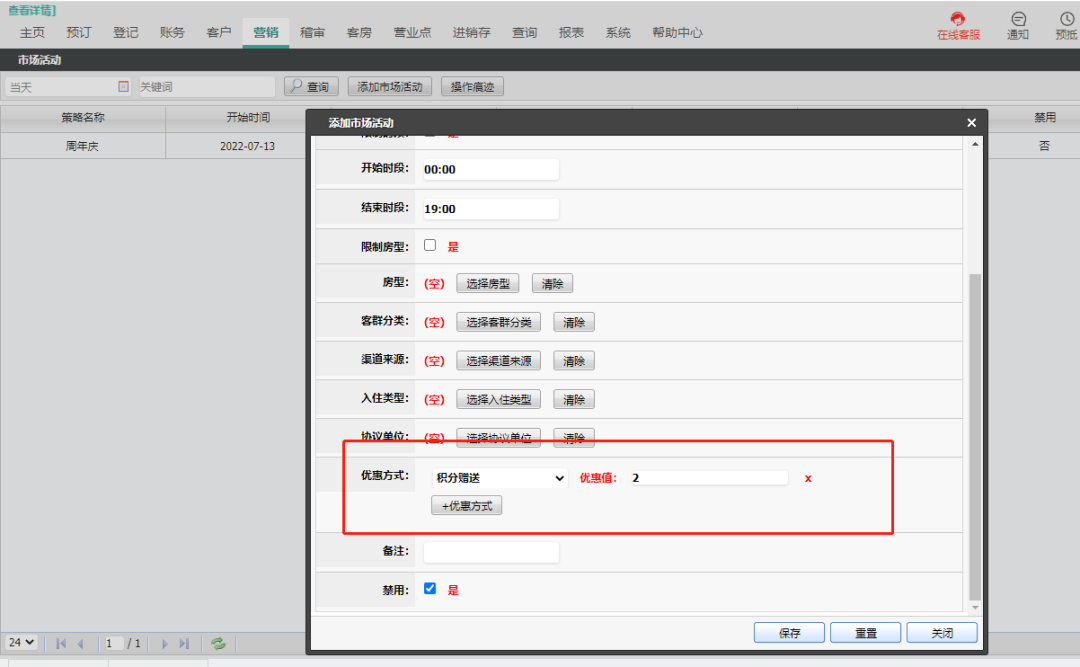Go to last page in pager
Image resolution: width=1080 pixels, height=667 pixels.
coord(184,644)
